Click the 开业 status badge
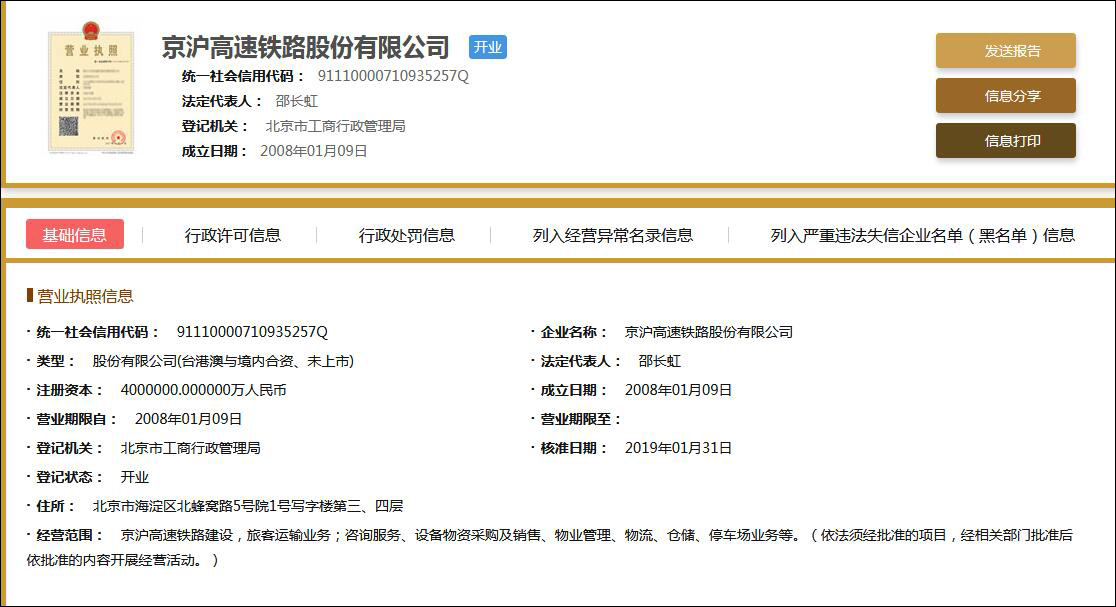1116x607 pixels. pyautogui.click(x=488, y=46)
